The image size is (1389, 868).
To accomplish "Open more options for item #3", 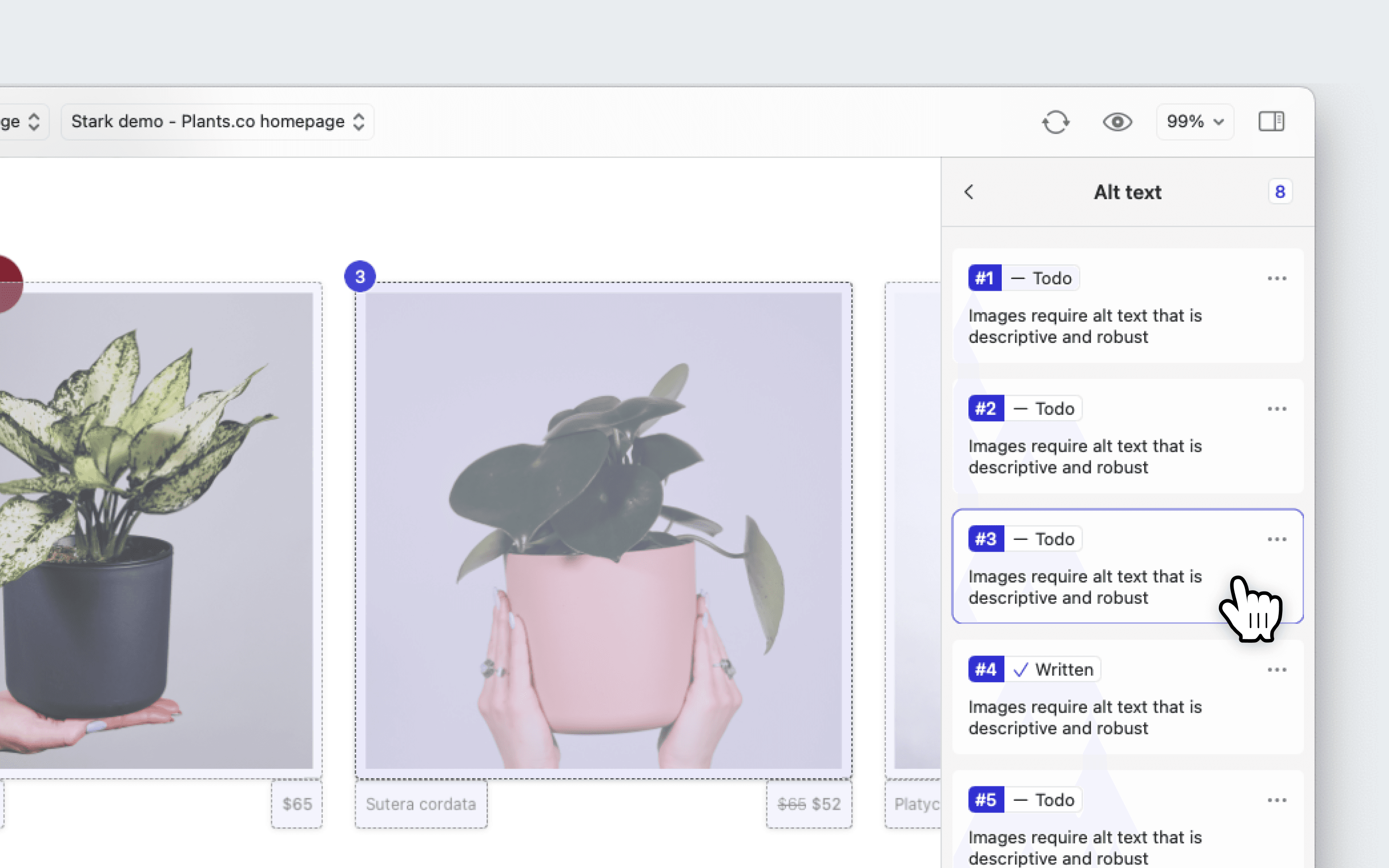I will tap(1277, 539).
